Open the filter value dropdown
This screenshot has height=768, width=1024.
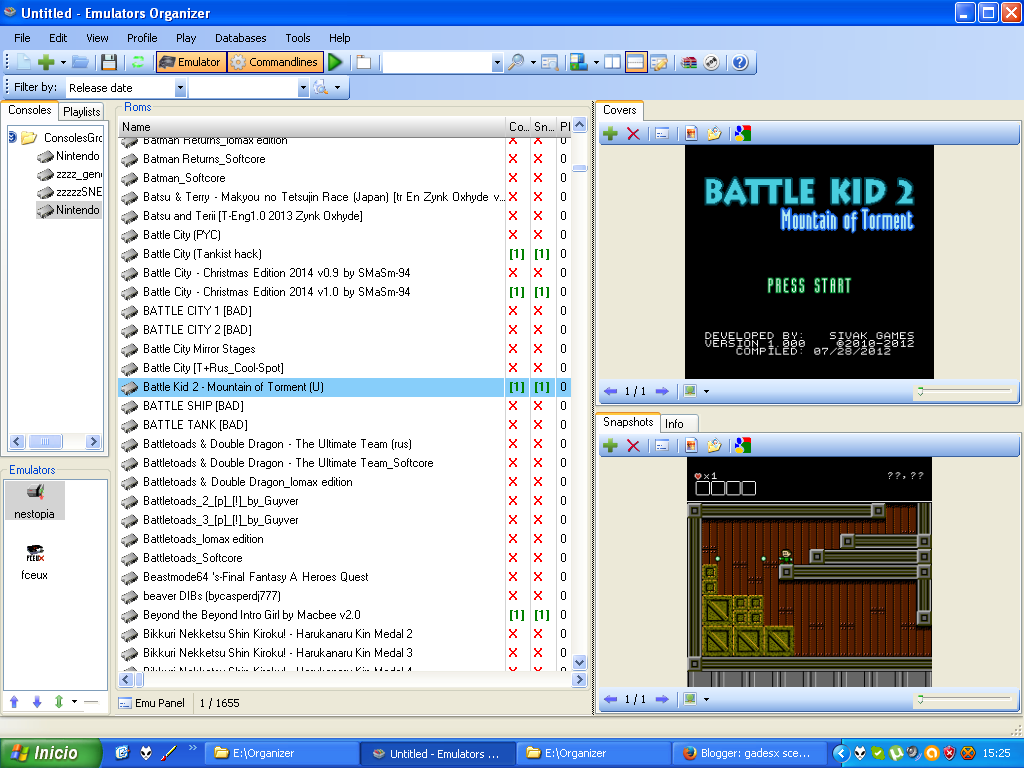(302, 88)
